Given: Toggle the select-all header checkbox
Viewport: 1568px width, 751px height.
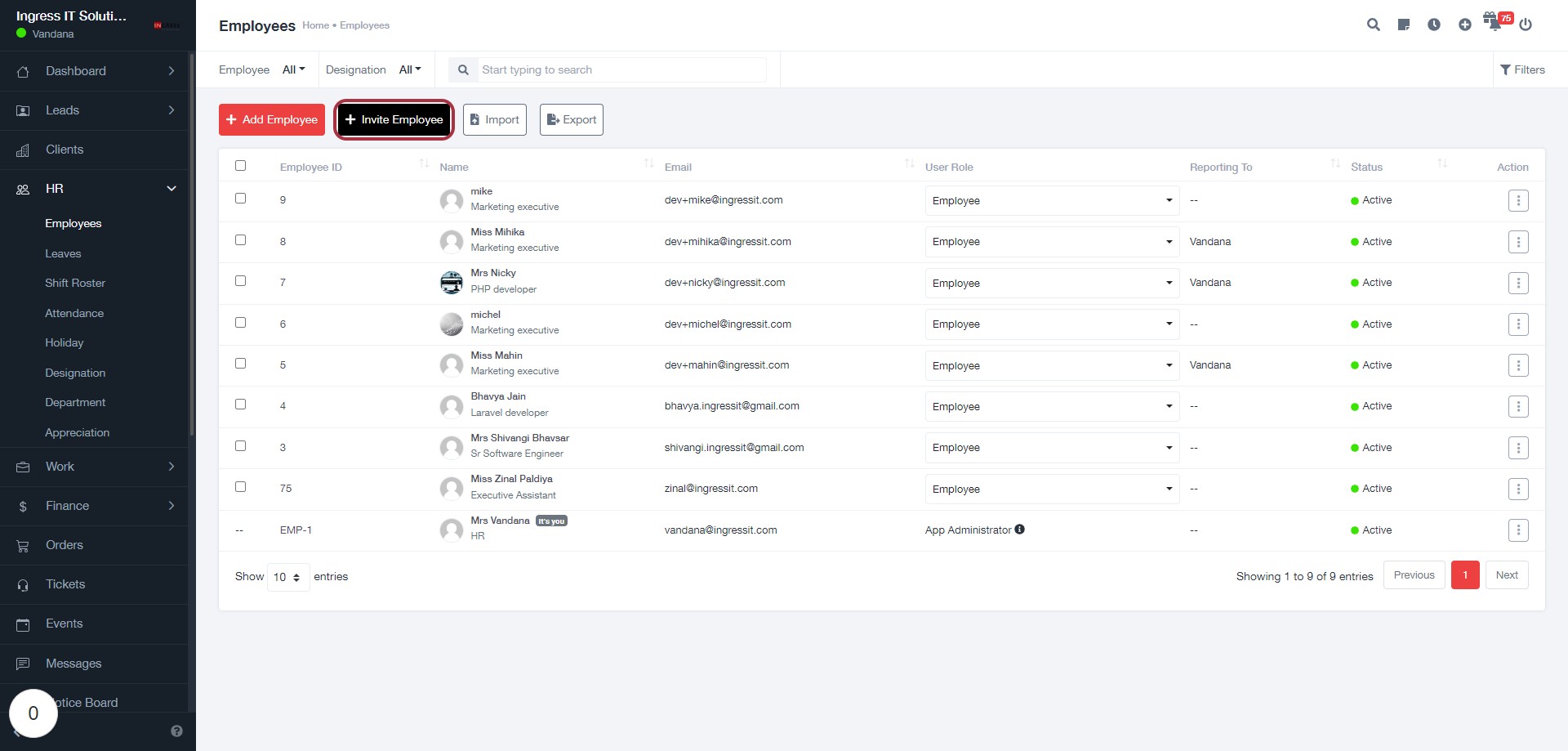Looking at the screenshot, I should [x=240, y=166].
